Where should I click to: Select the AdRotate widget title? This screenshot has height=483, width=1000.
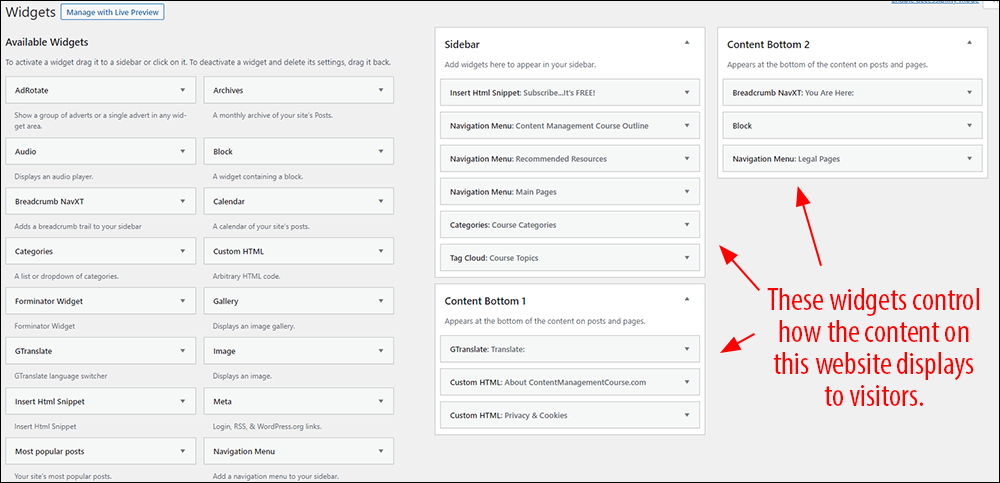[x=32, y=91]
